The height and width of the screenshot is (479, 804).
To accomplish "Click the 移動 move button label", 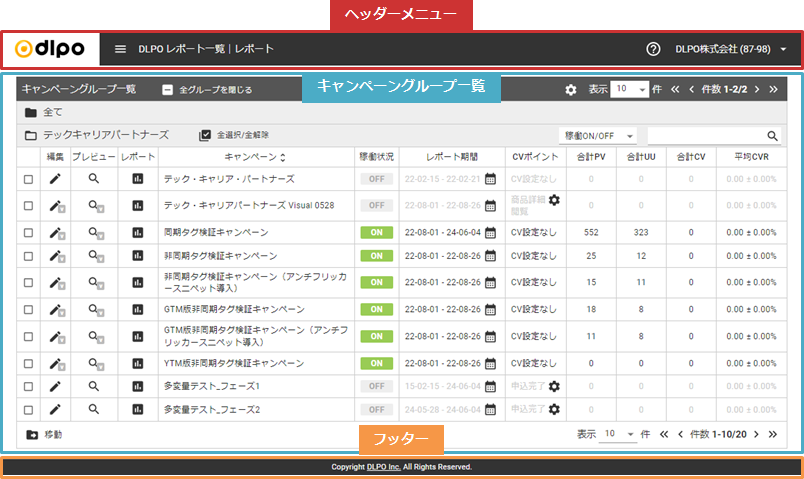I will (x=53, y=435).
